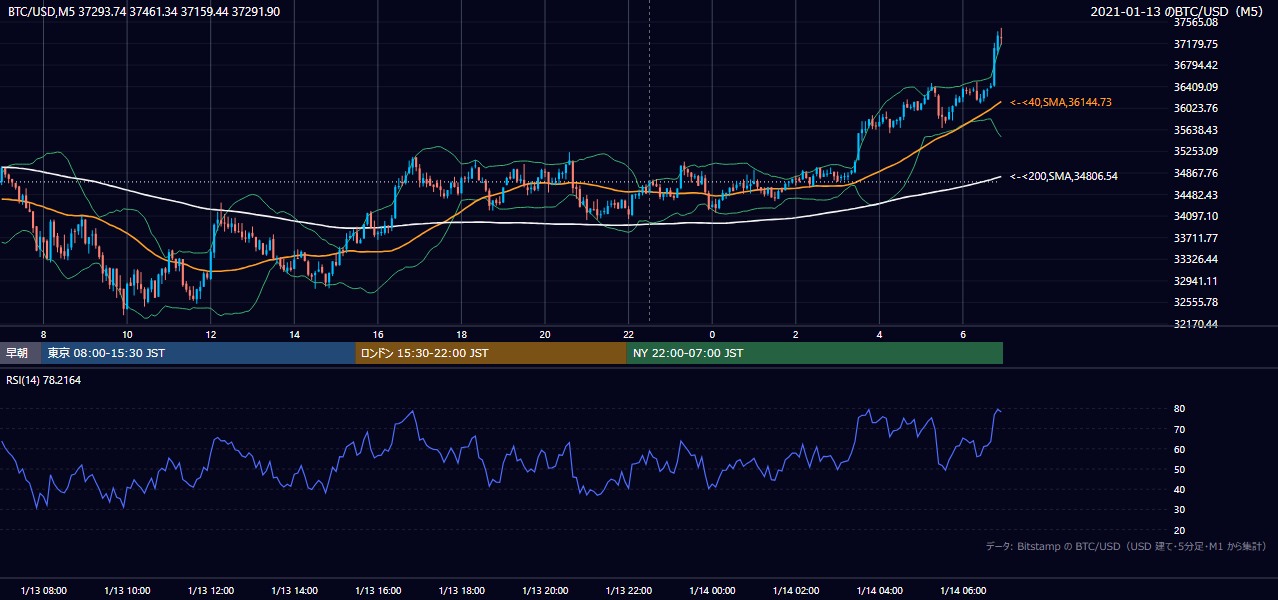Click bottom time label 1/13 10:00
Screen dimensions: 1278x600
127,591
